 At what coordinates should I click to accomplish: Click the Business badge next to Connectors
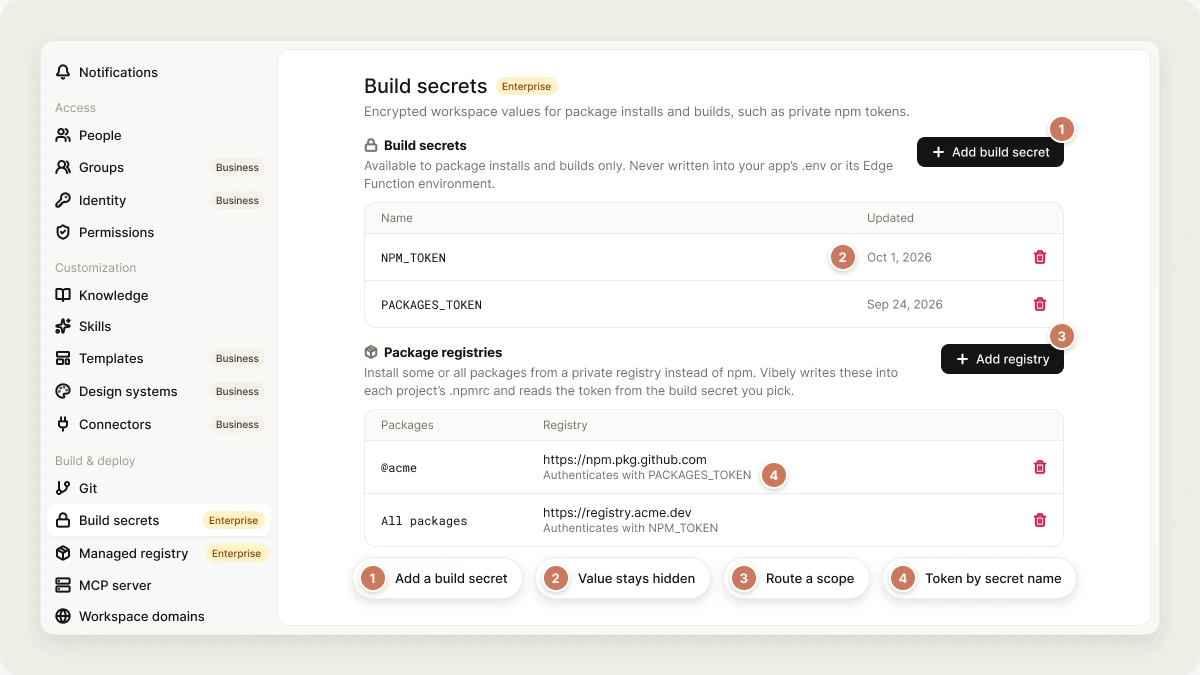point(237,424)
